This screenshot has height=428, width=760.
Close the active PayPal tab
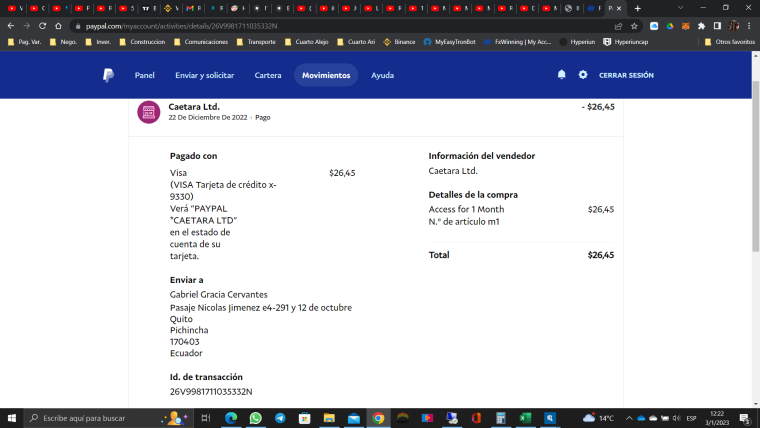click(619, 8)
